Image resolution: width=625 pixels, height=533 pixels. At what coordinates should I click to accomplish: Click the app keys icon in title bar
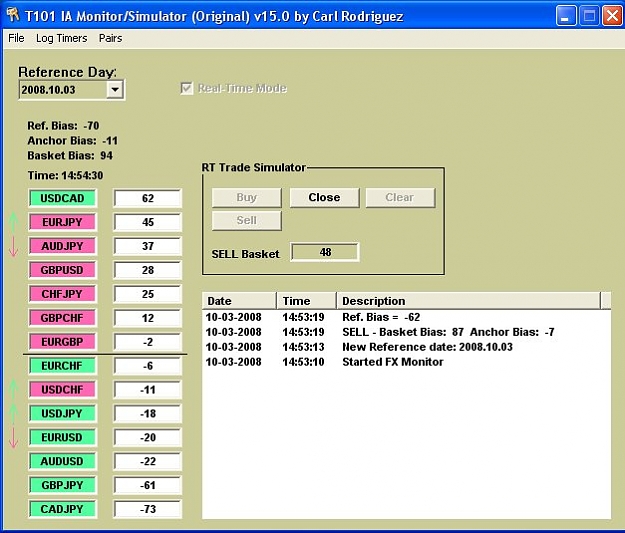click(x=13, y=16)
